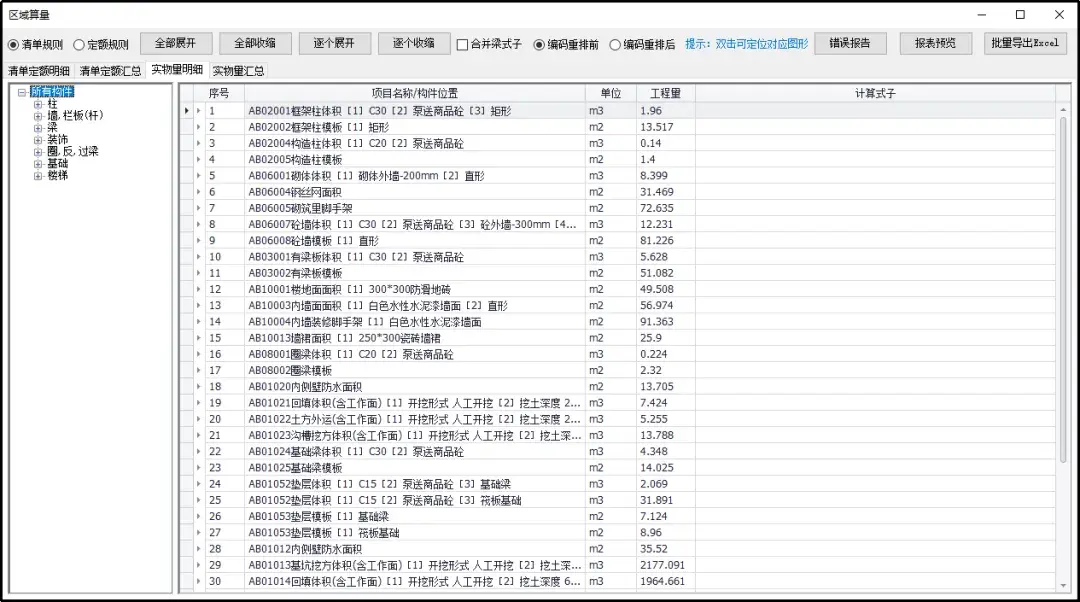Minimize the 区域算量 window

[x=982, y=14]
